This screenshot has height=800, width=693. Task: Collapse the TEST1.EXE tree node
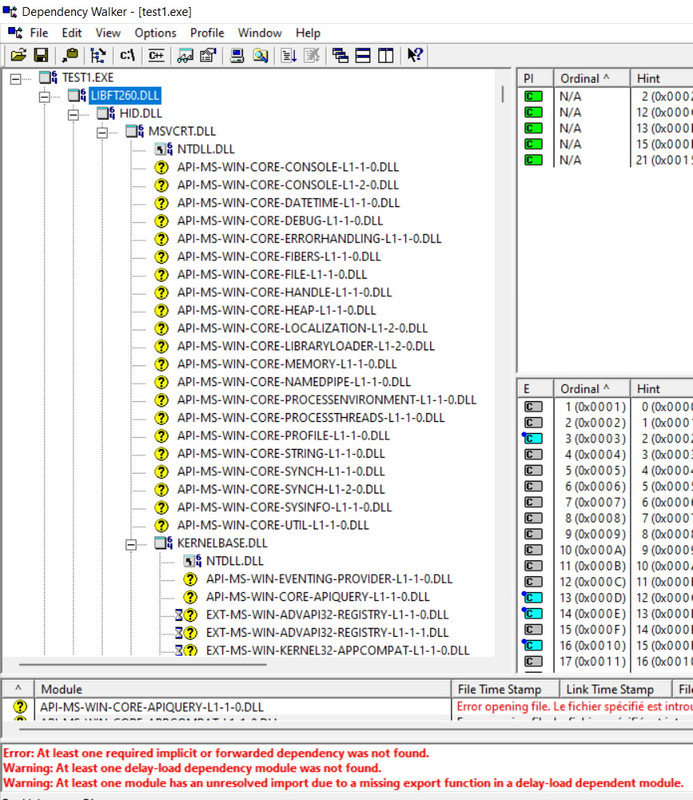pyautogui.click(x=16, y=79)
